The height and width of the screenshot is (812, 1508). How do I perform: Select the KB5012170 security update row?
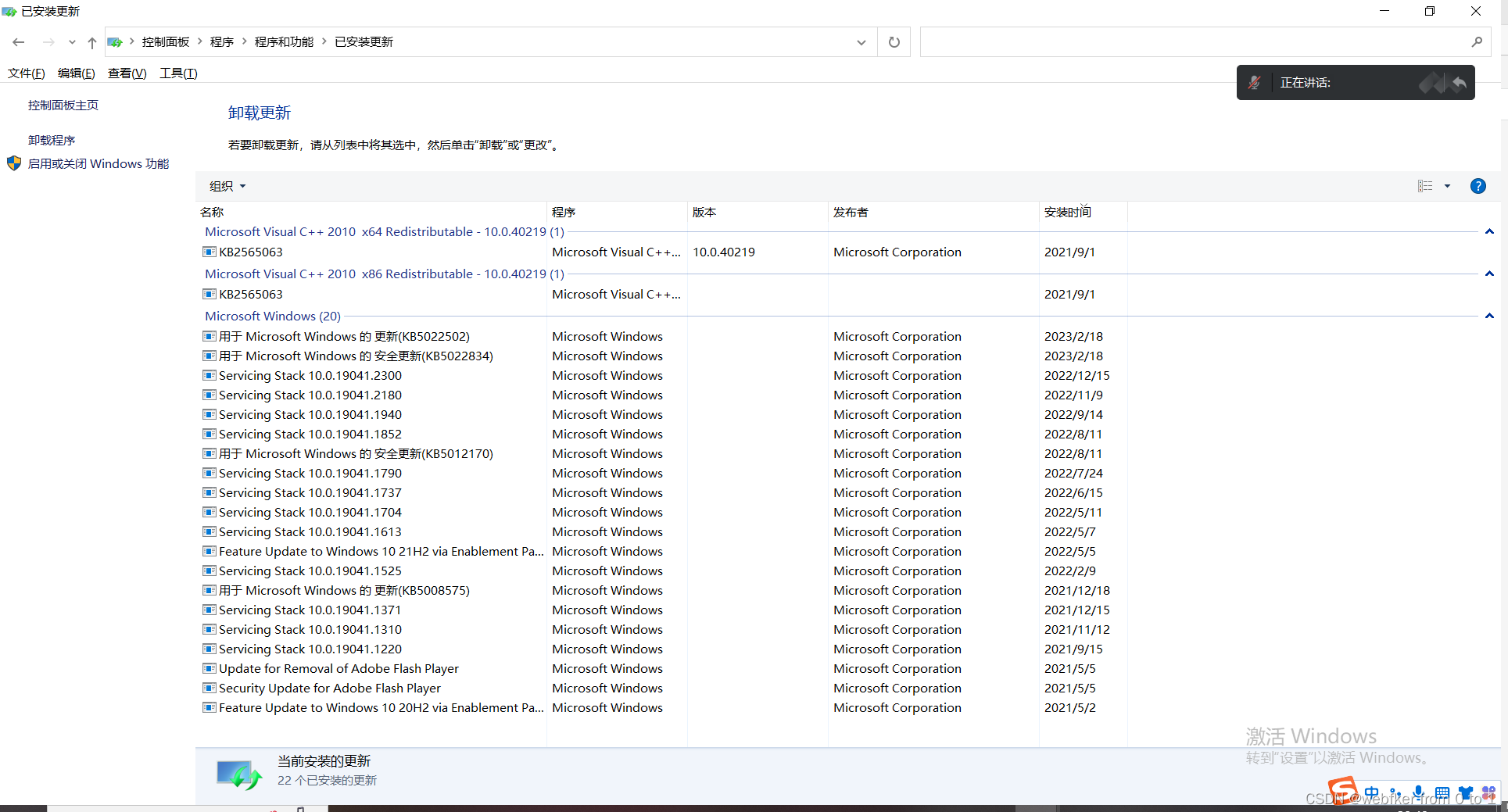pyautogui.click(x=664, y=453)
